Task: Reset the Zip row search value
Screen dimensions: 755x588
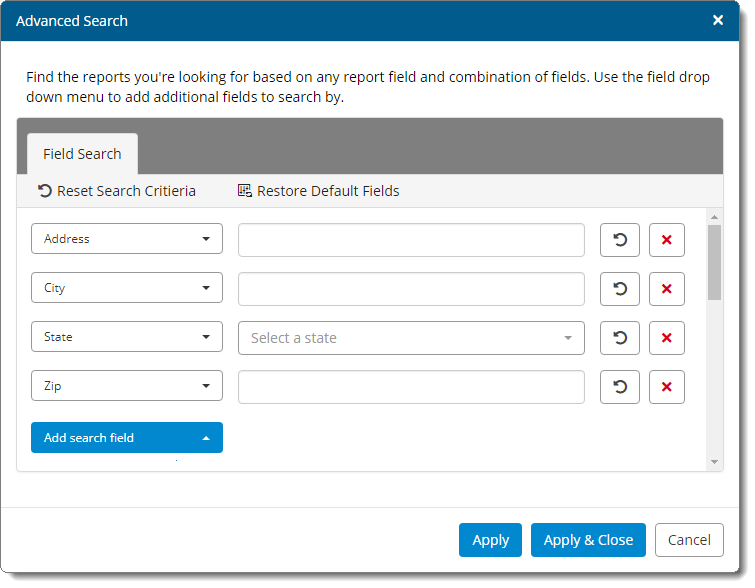Action: [619, 387]
